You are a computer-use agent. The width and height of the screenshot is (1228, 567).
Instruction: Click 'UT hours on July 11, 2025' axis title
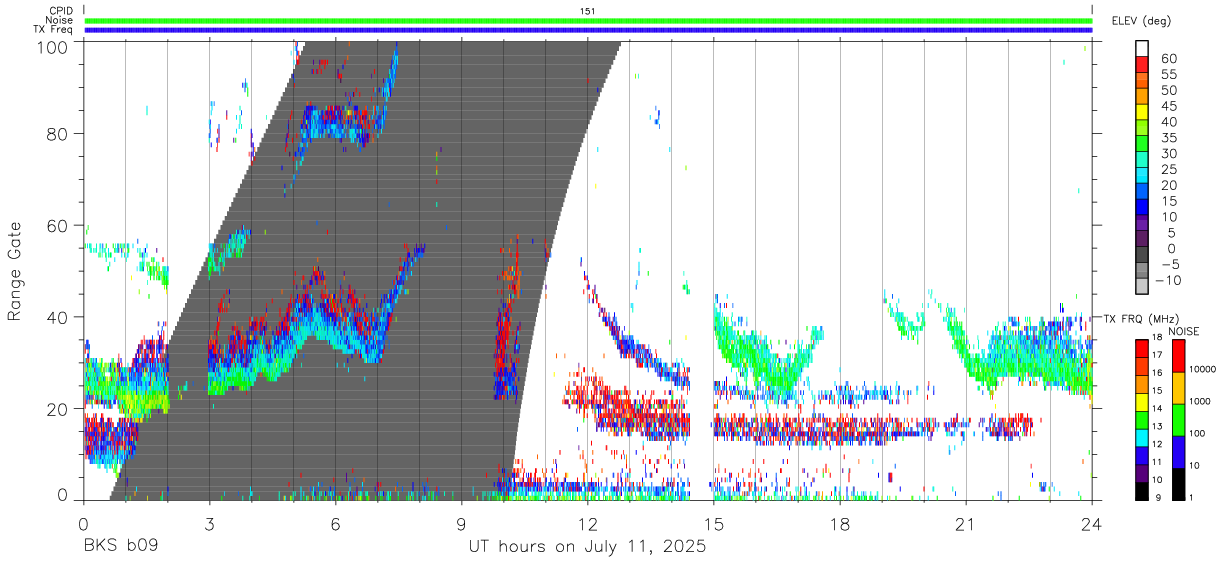coord(587,547)
